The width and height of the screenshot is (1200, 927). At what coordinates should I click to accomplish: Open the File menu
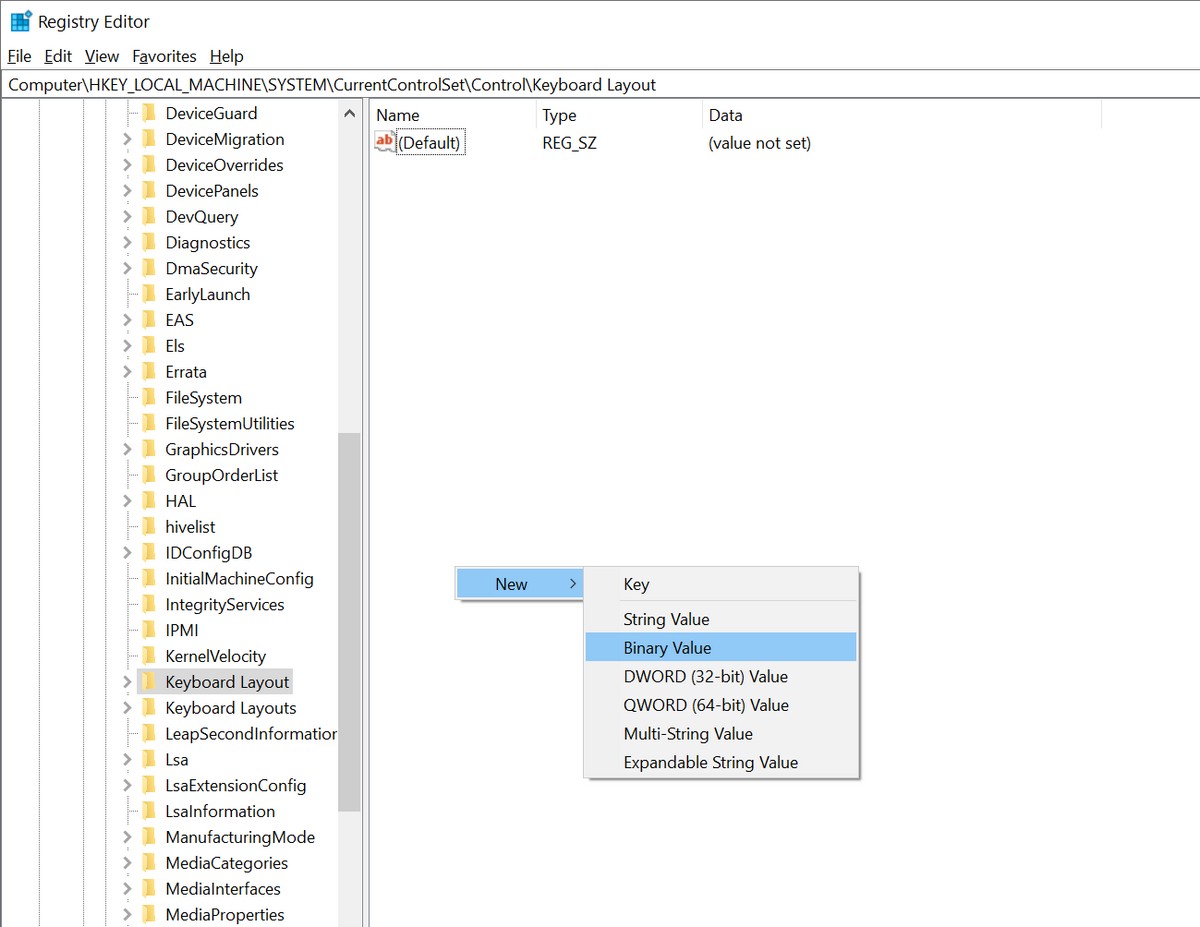(x=19, y=56)
